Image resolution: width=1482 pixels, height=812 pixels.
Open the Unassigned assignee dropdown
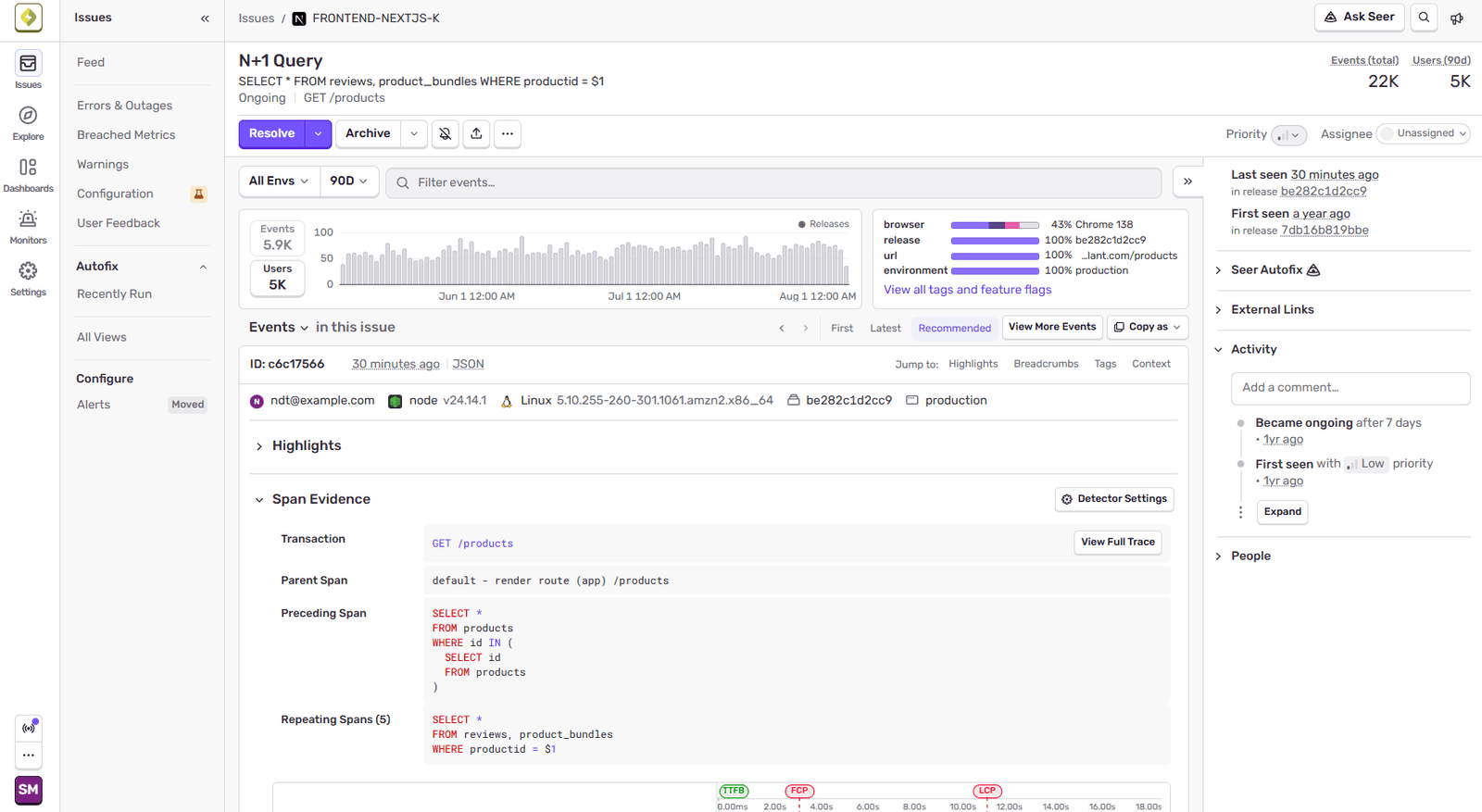[x=1424, y=133]
